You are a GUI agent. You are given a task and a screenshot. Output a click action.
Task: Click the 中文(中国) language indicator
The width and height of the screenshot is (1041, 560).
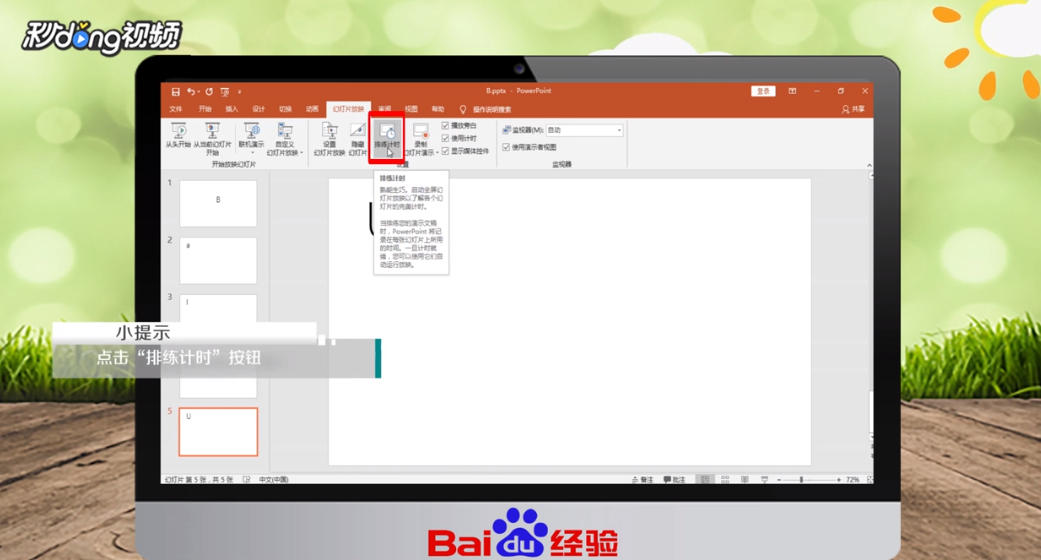[274, 479]
